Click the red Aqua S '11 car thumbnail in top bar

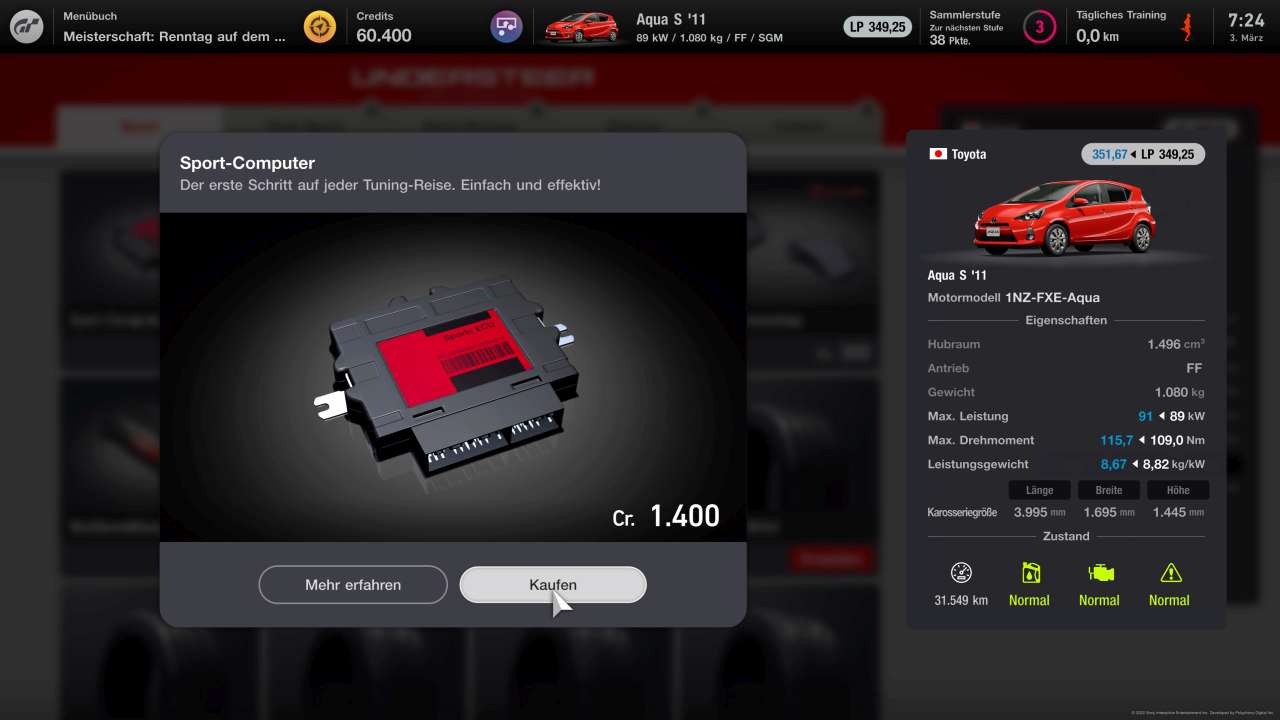pos(581,28)
